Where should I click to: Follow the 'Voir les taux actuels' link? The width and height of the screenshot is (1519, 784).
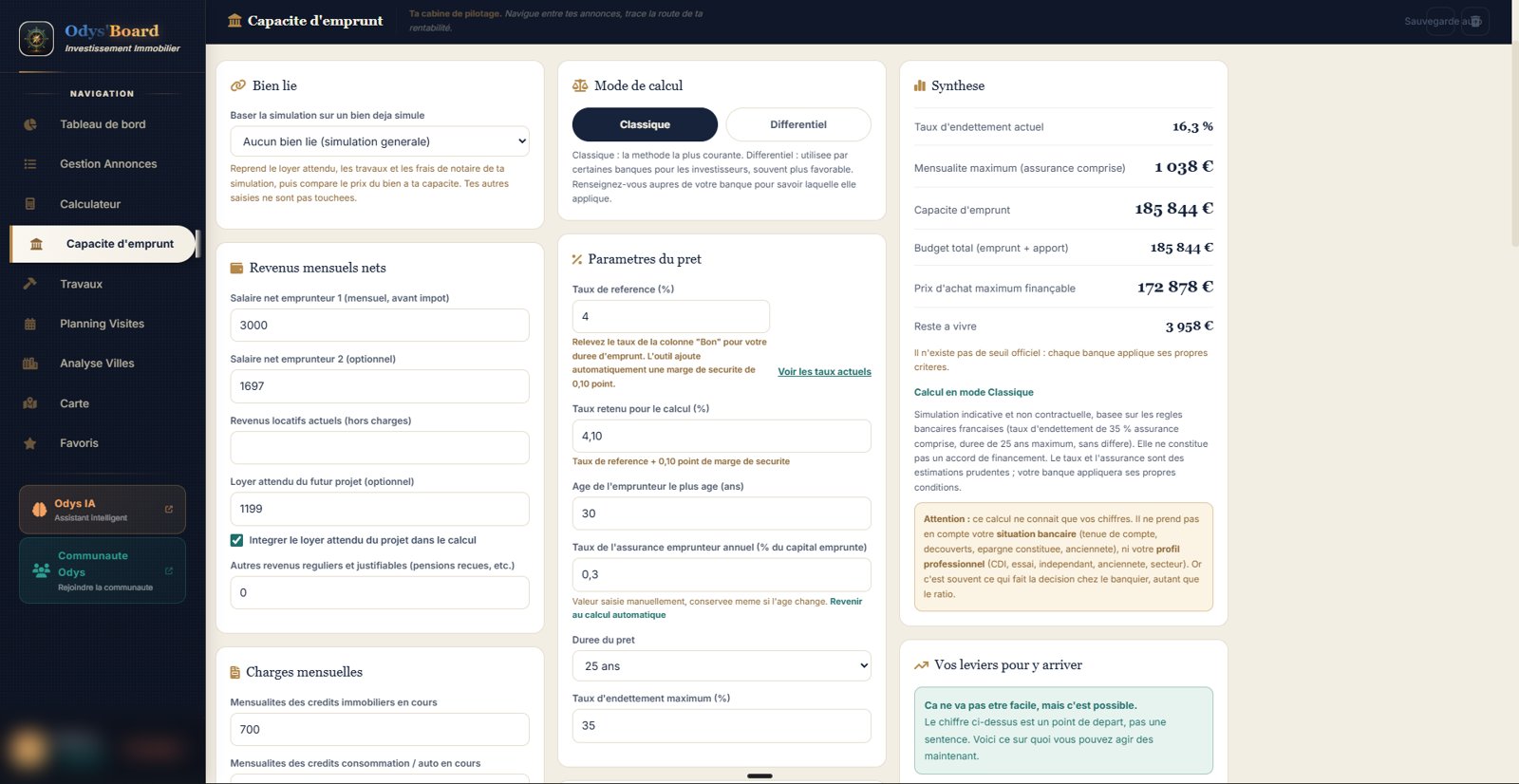click(x=824, y=372)
